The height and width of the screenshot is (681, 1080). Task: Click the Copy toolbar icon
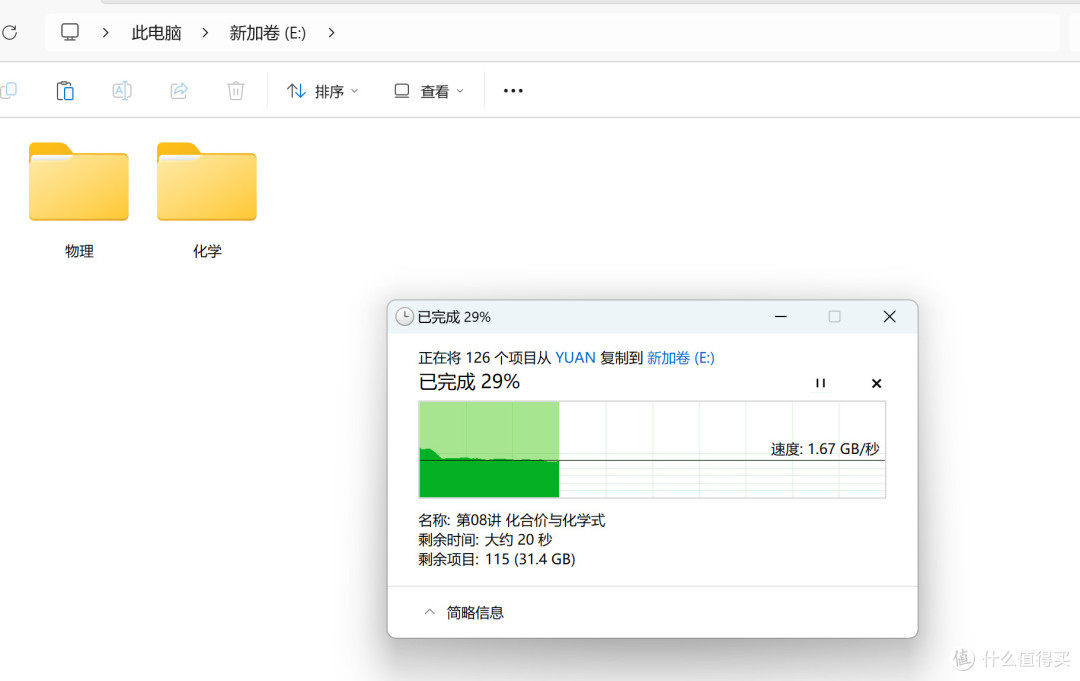pyautogui.click(x=8, y=91)
